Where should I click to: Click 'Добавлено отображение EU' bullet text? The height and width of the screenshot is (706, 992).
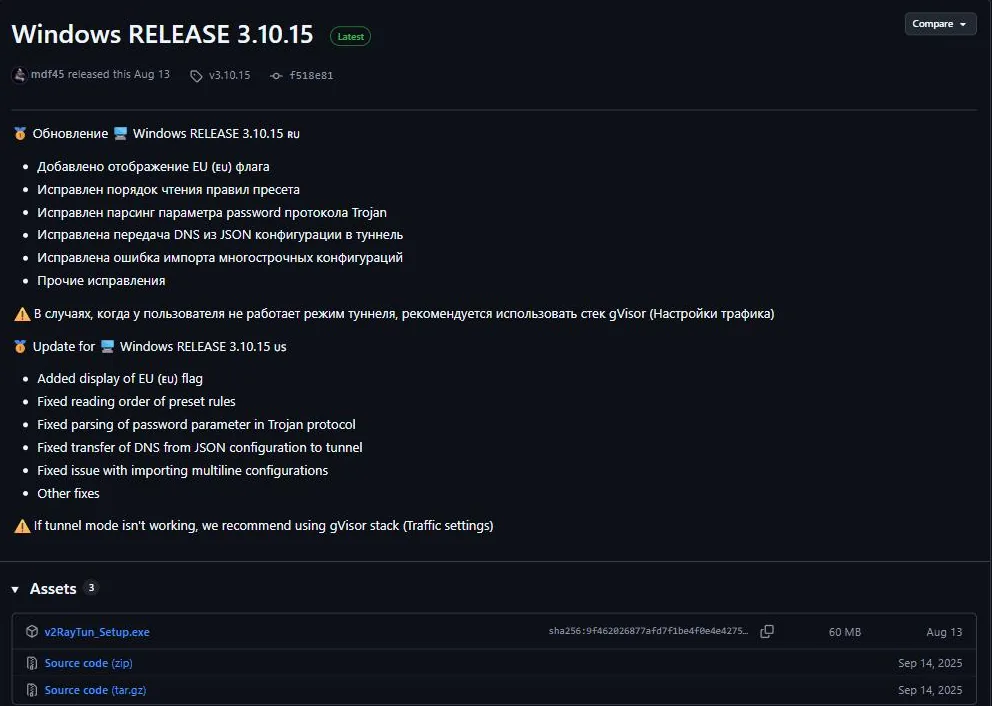[x=153, y=166]
